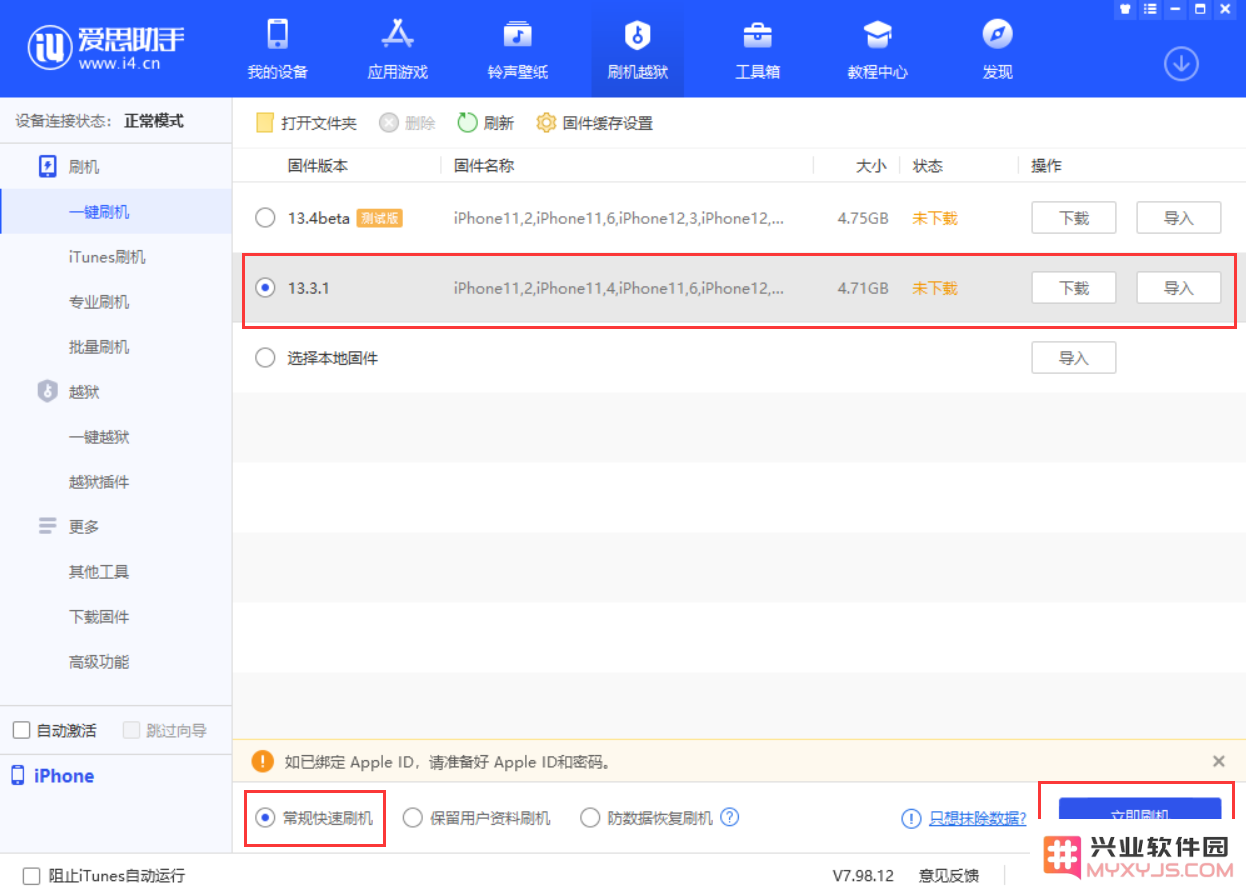
Task: Click the 意见反馈 link in status bar
Action: 949,875
